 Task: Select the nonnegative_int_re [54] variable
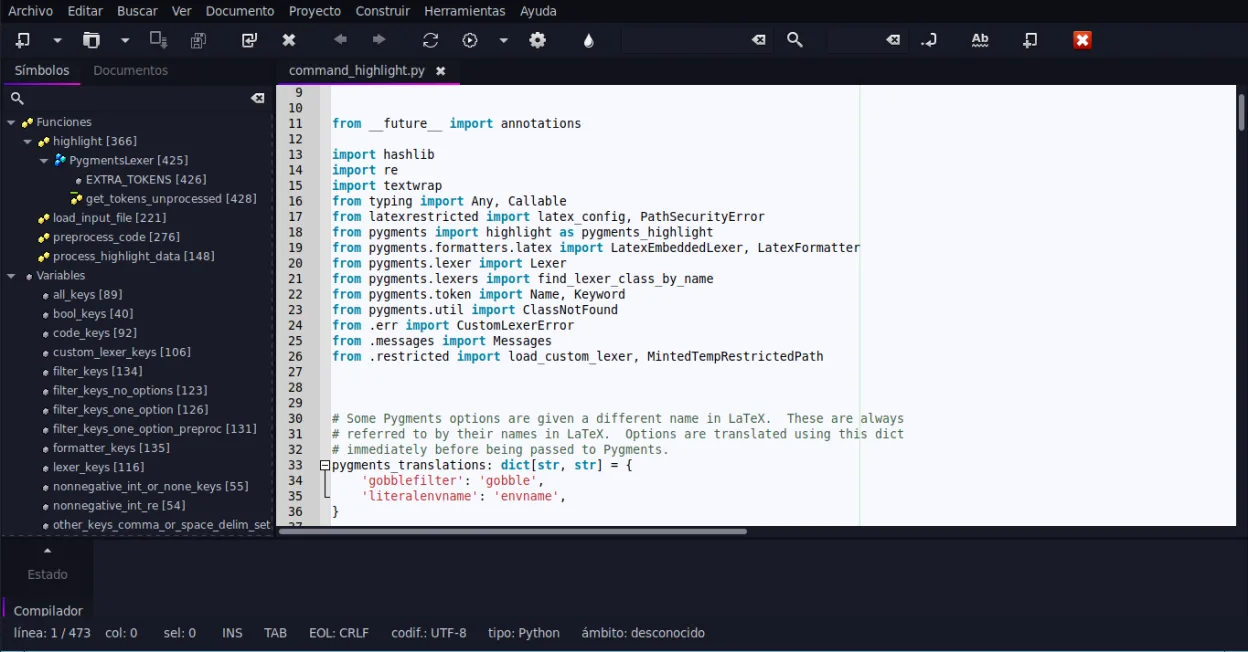pos(119,506)
